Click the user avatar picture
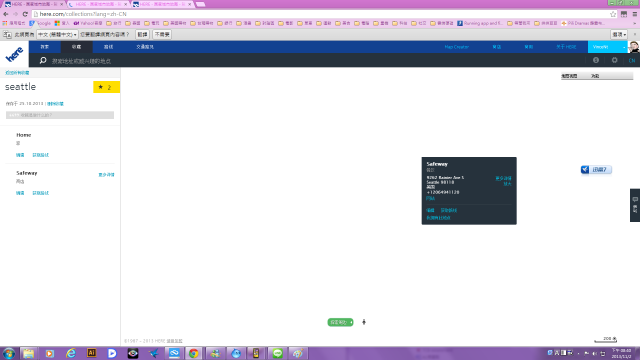640x360 pixels. [634, 47]
